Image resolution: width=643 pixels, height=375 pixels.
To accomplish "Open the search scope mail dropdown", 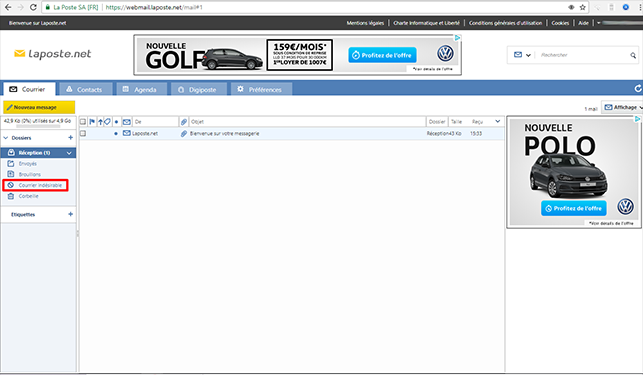I will point(522,55).
